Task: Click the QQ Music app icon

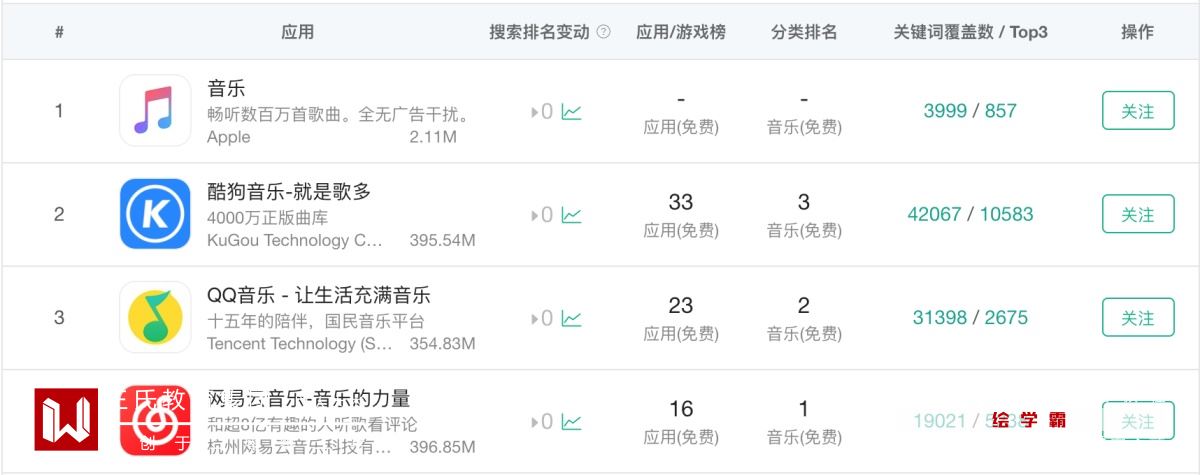Action: pyautogui.click(x=155, y=317)
